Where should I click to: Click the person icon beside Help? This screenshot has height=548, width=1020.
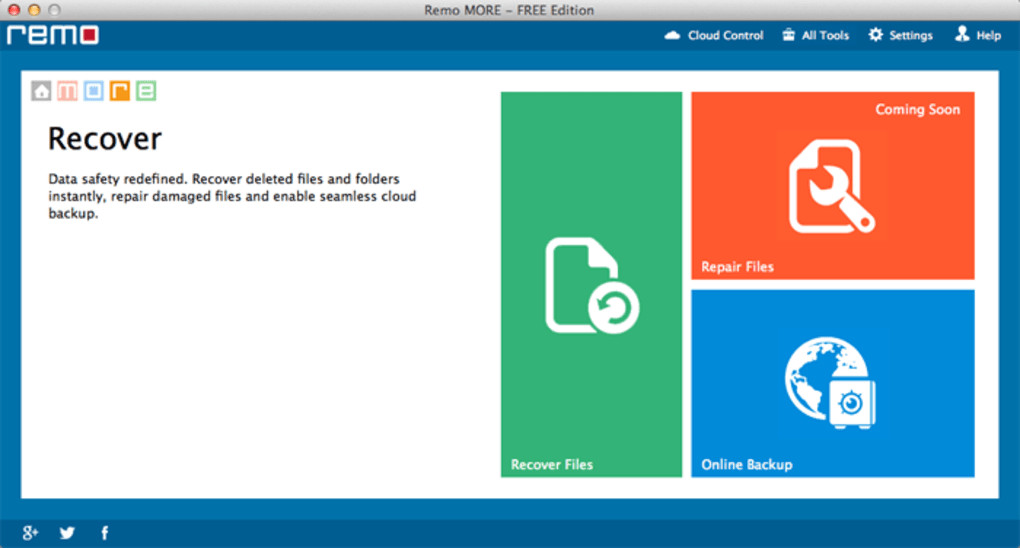(961, 34)
